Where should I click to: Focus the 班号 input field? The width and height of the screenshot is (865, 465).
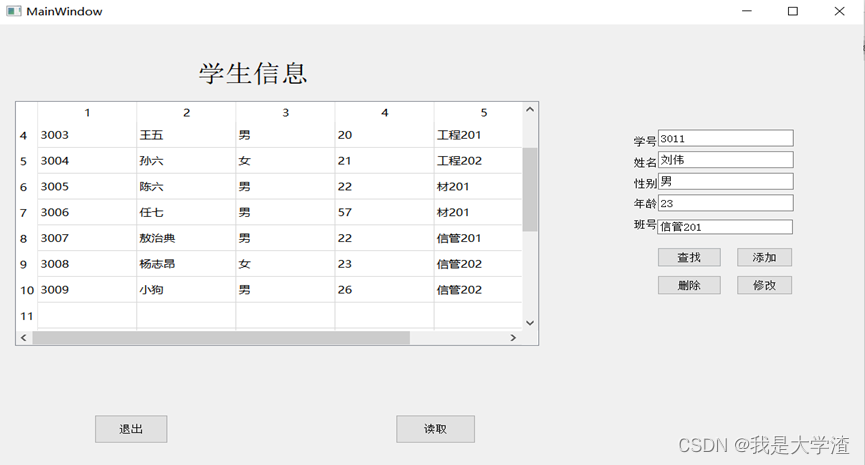click(x=725, y=227)
